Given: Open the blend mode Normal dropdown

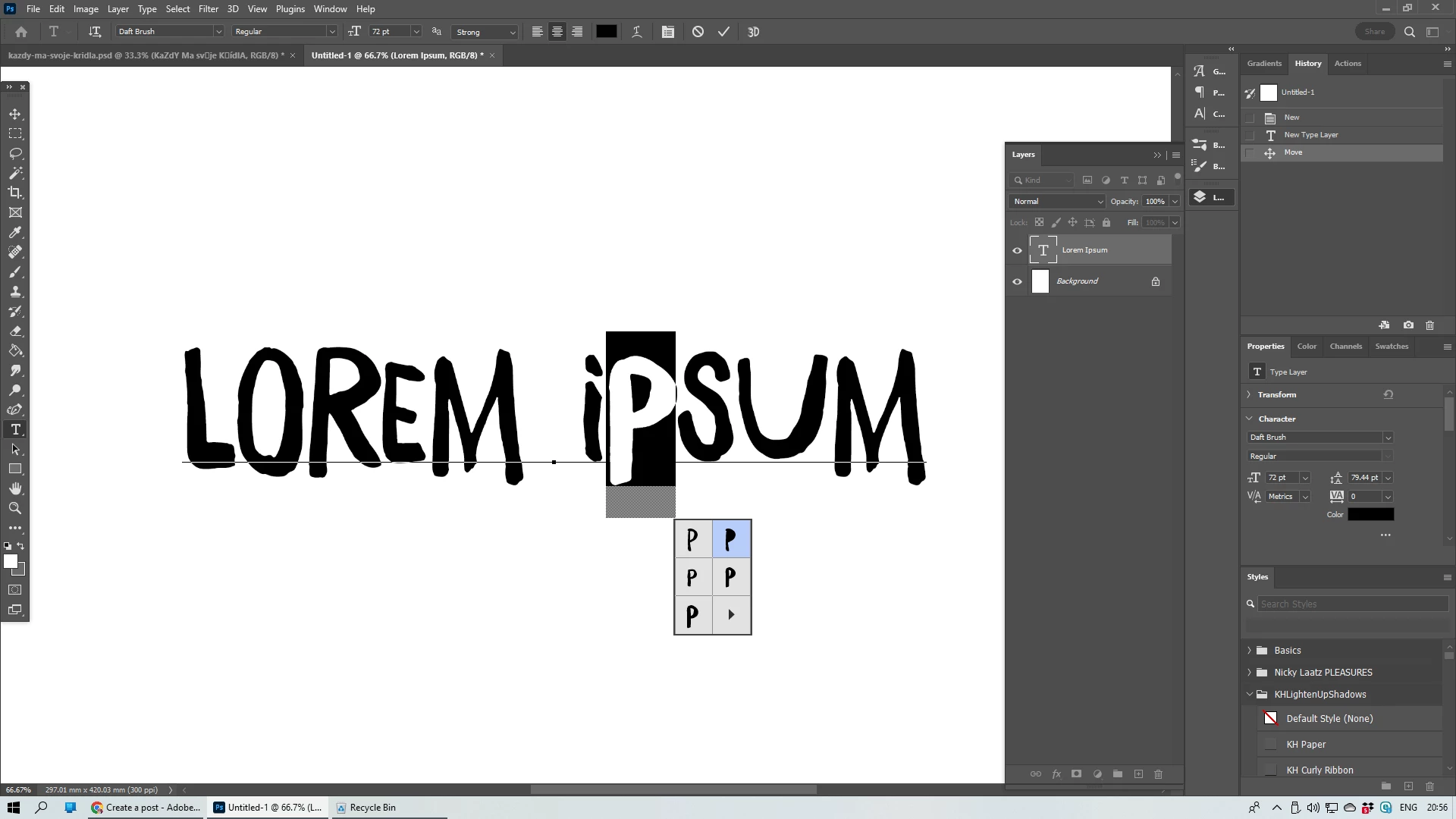Looking at the screenshot, I should (1058, 202).
